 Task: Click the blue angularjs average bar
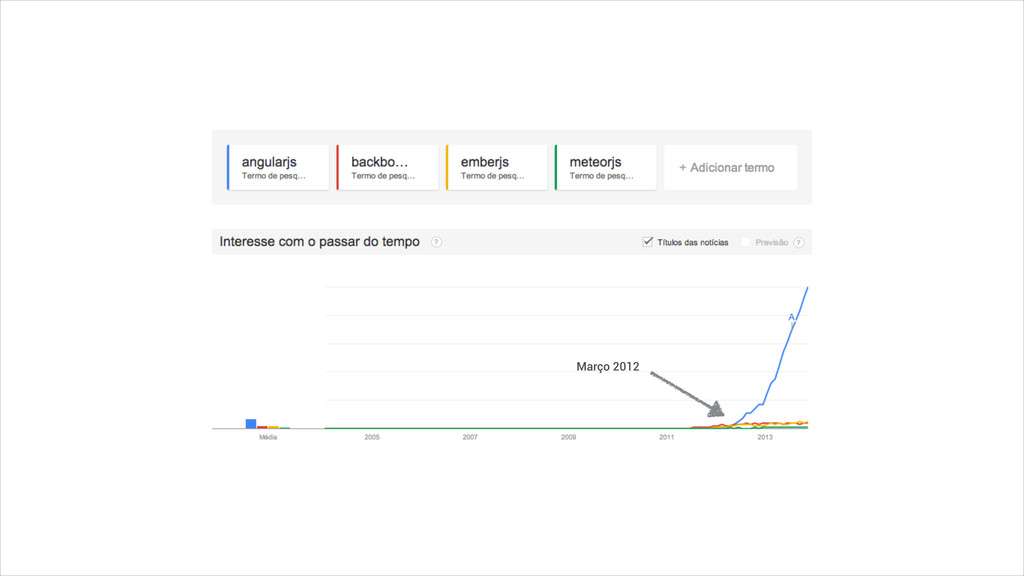[x=251, y=424]
